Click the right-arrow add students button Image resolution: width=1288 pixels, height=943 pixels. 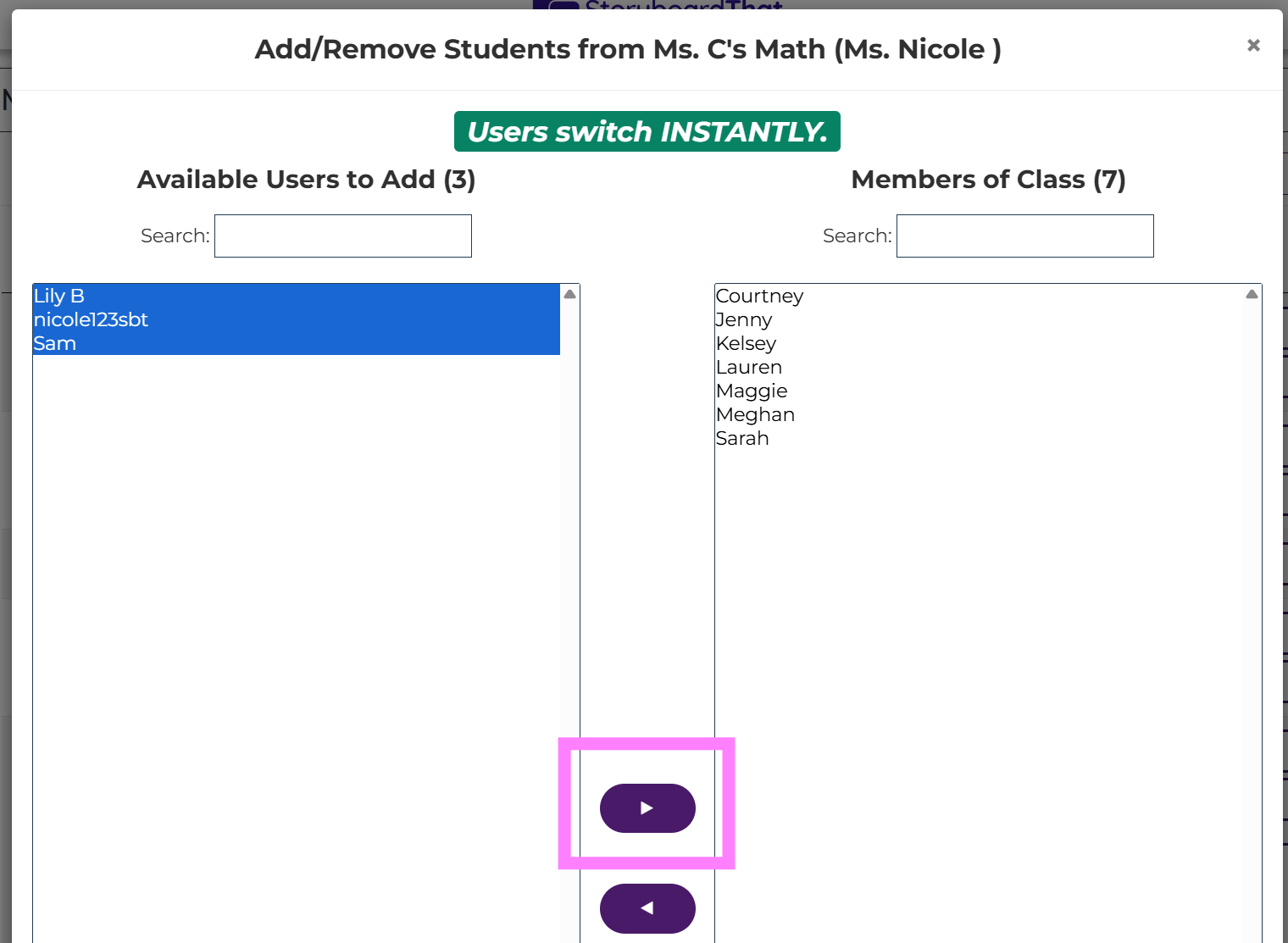tap(647, 808)
